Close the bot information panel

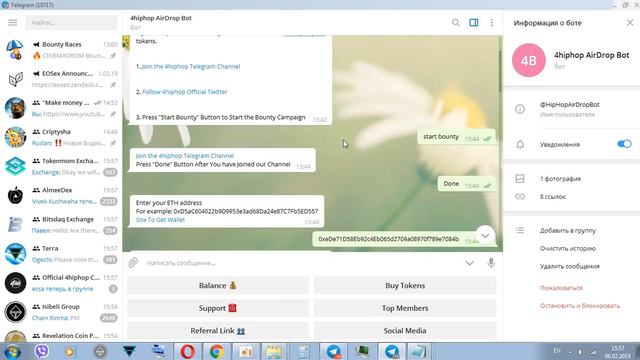630,22
